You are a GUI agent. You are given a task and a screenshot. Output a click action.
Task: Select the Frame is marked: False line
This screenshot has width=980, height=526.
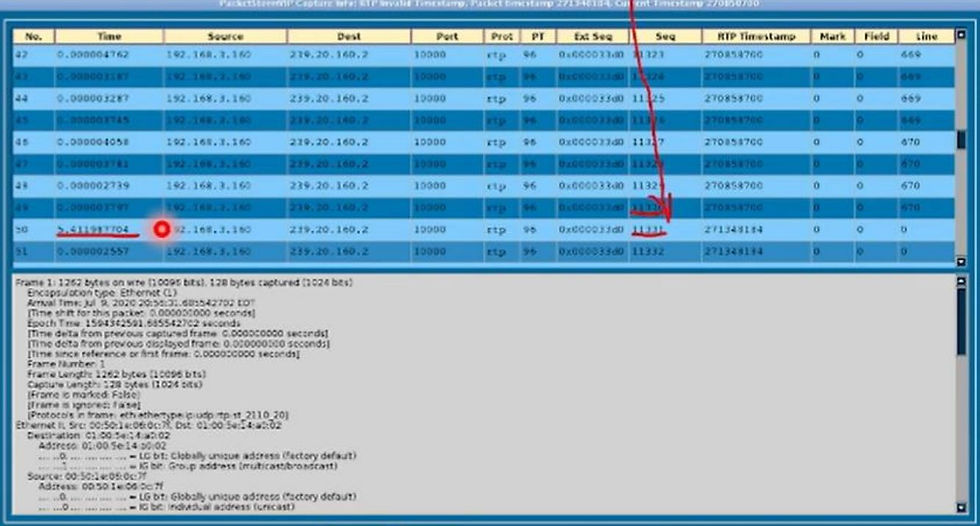[x=84, y=395]
